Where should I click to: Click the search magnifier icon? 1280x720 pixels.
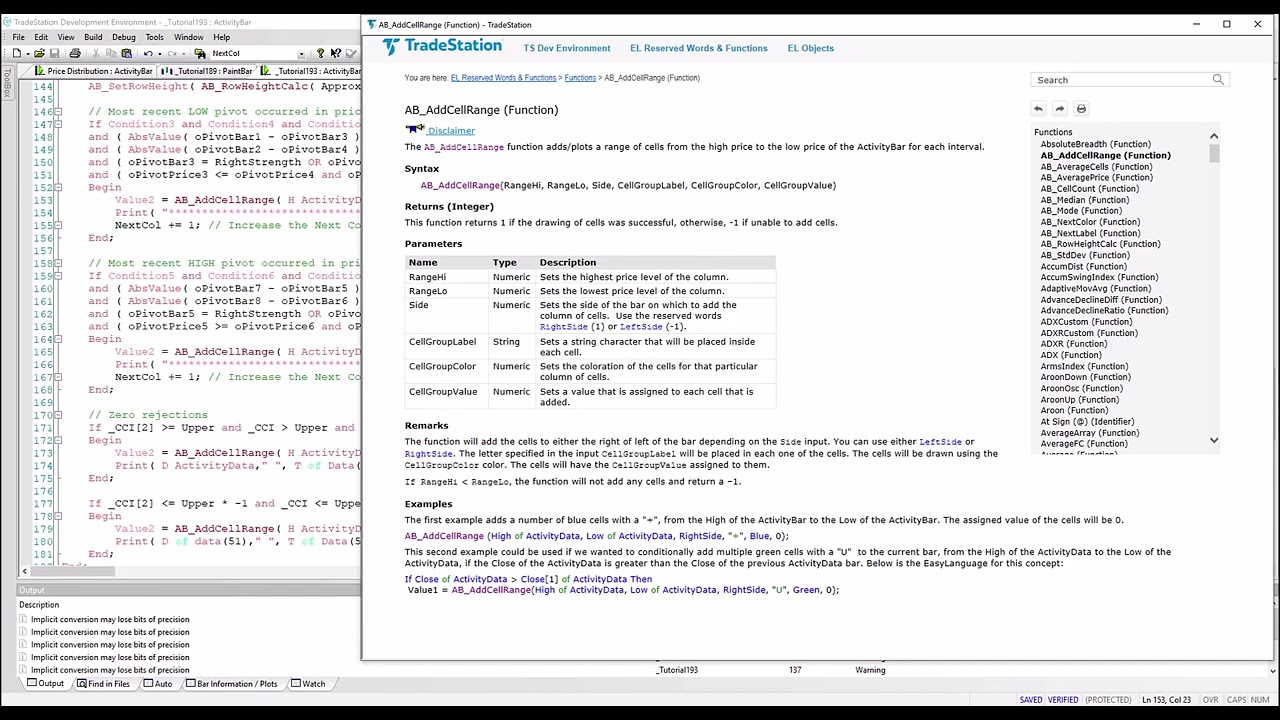(1218, 80)
